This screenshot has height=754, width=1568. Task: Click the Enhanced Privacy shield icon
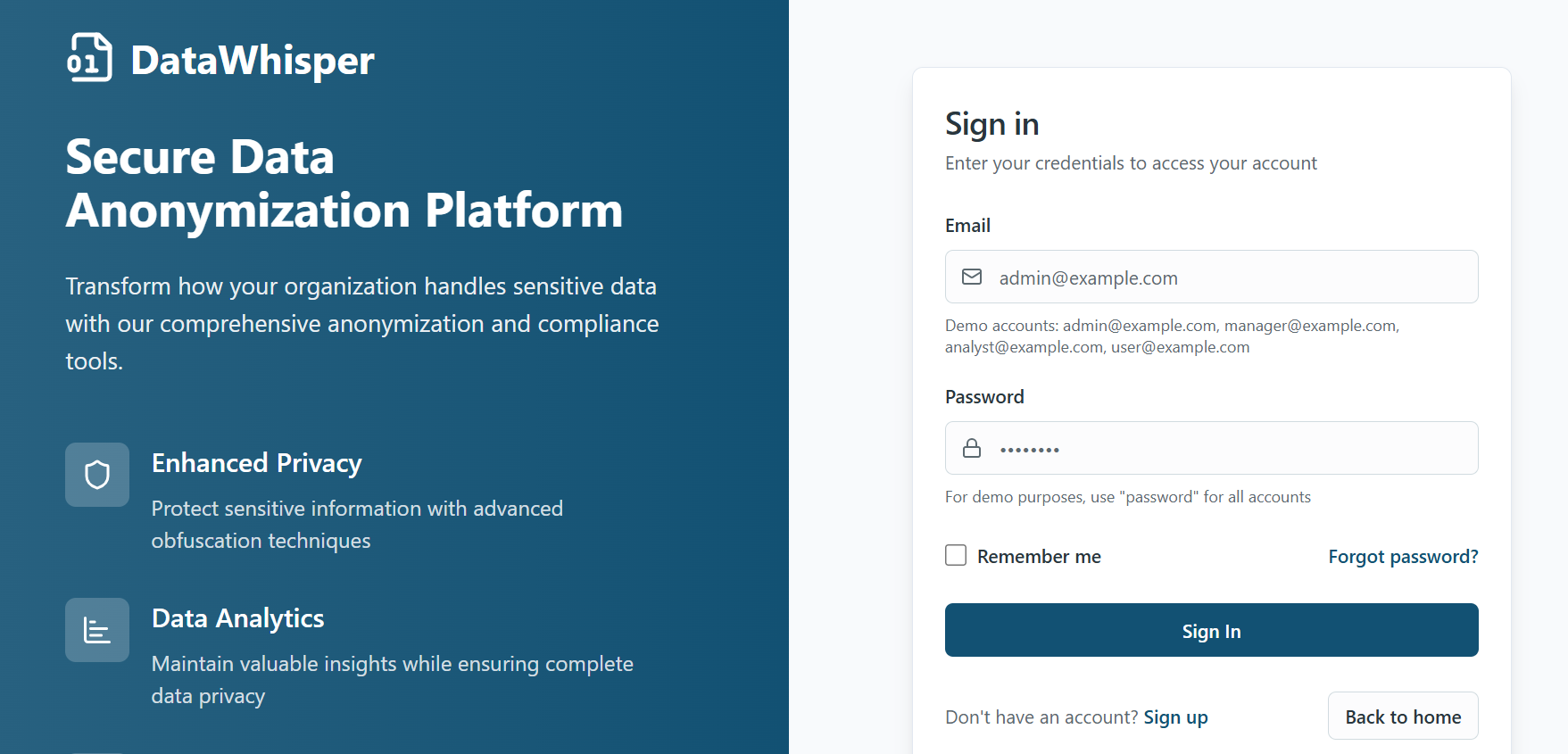coord(97,475)
